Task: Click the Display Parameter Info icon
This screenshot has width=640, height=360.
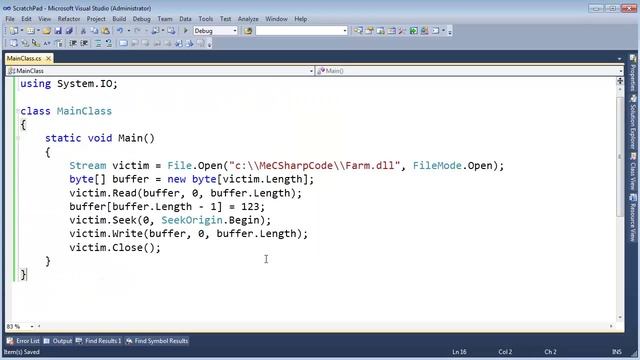Action: pyautogui.click(x=25, y=43)
